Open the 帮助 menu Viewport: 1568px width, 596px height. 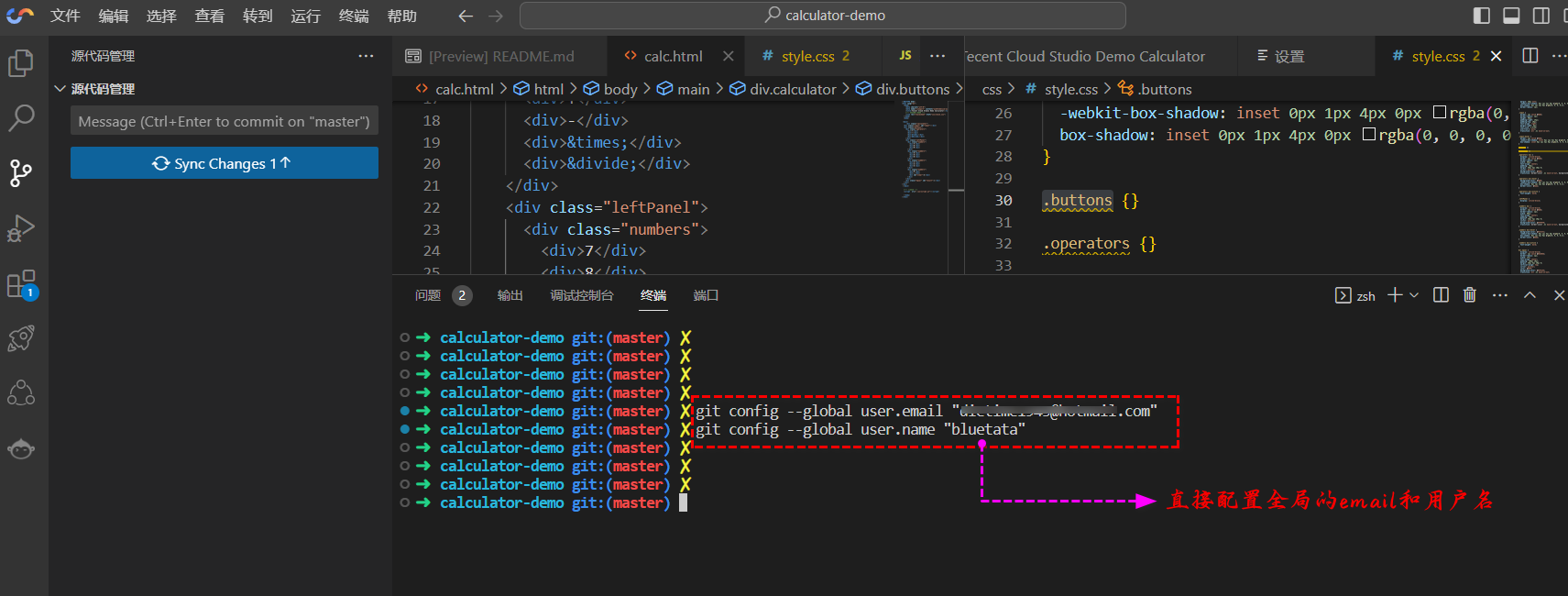click(402, 16)
